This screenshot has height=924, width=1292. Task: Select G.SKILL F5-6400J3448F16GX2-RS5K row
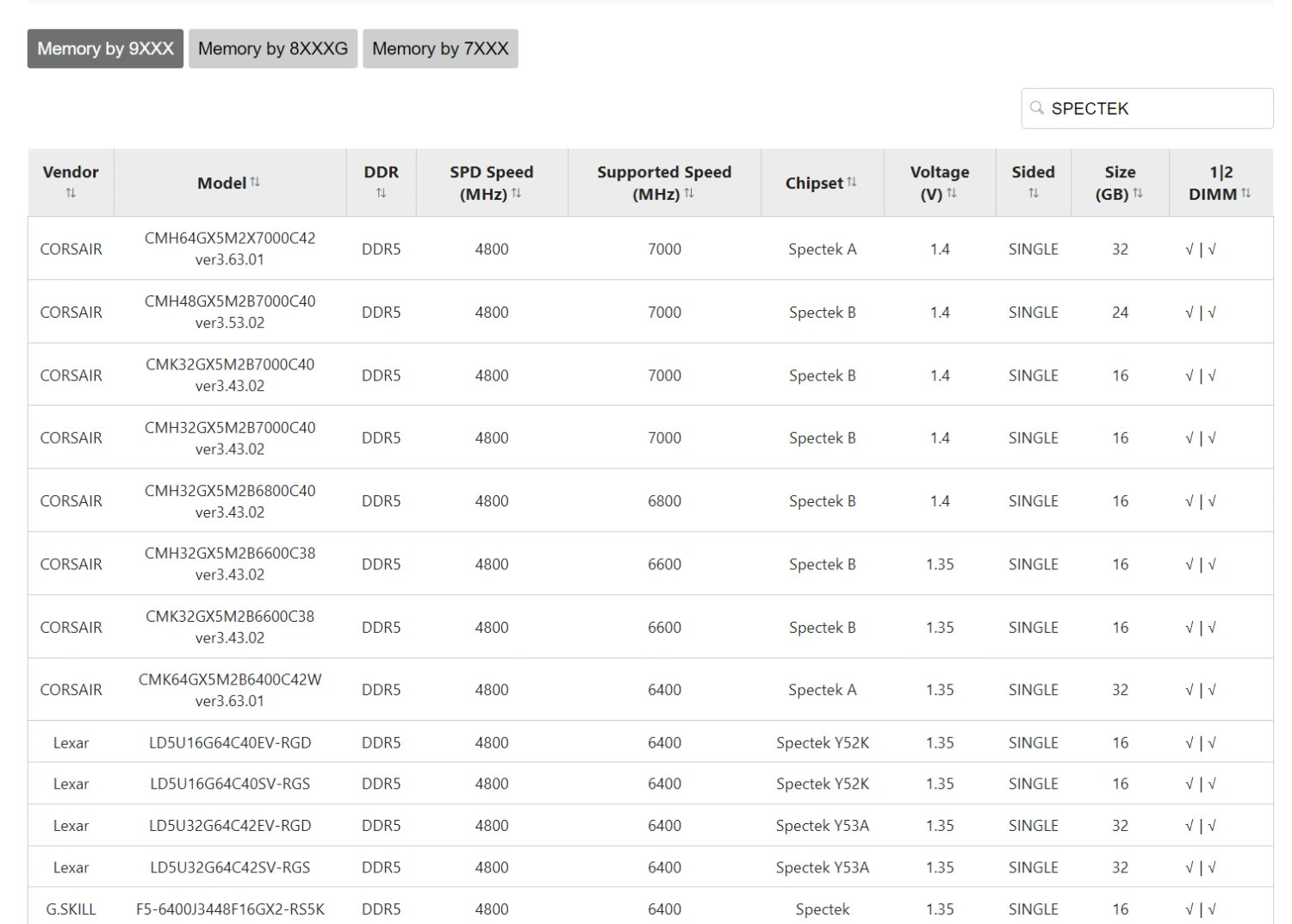coord(230,908)
